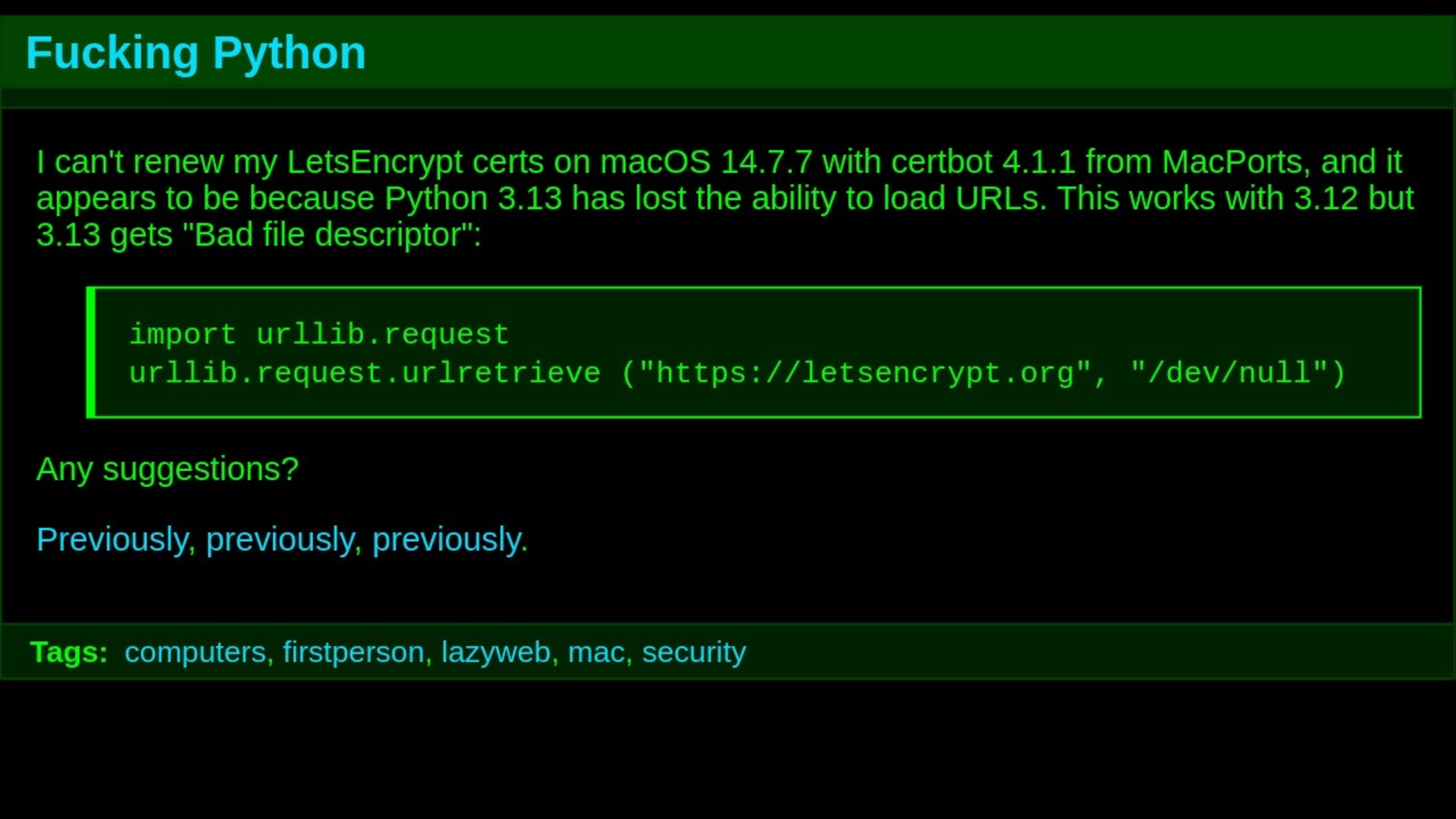Open the final "previously." link
The height and width of the screenshot is (819, 1456).
tap(449, 540)
